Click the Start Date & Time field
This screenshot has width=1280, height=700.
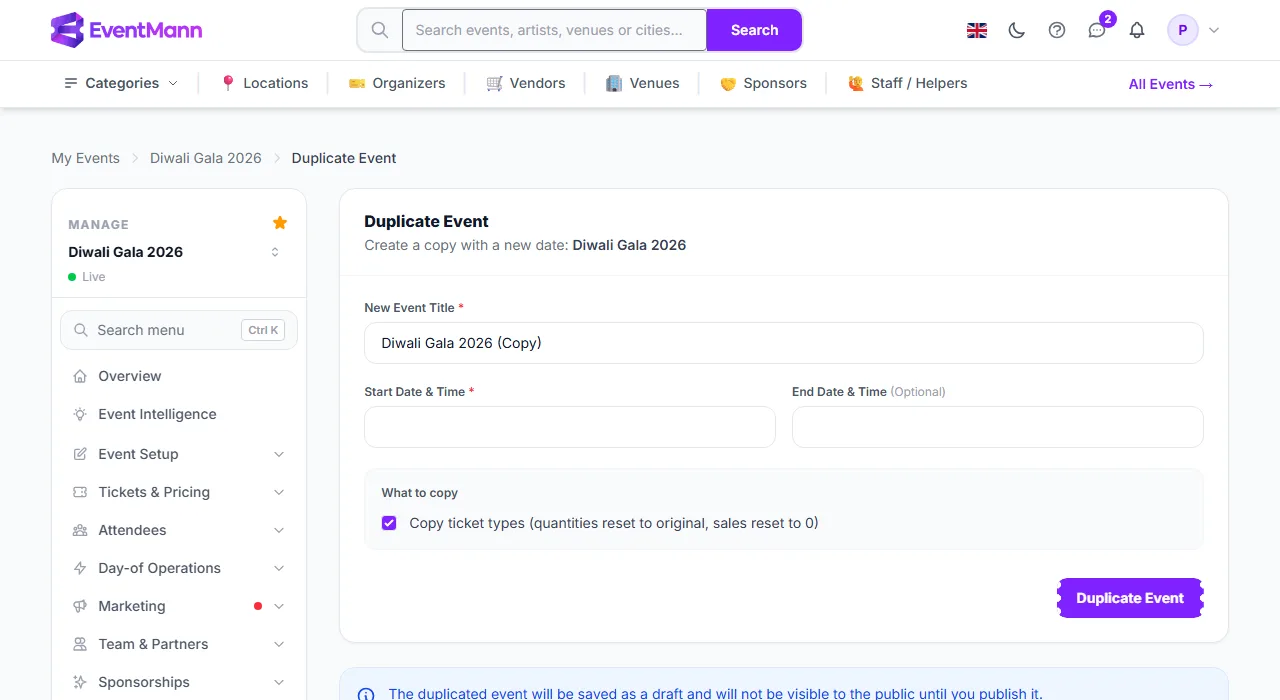[x=570, y=427]
